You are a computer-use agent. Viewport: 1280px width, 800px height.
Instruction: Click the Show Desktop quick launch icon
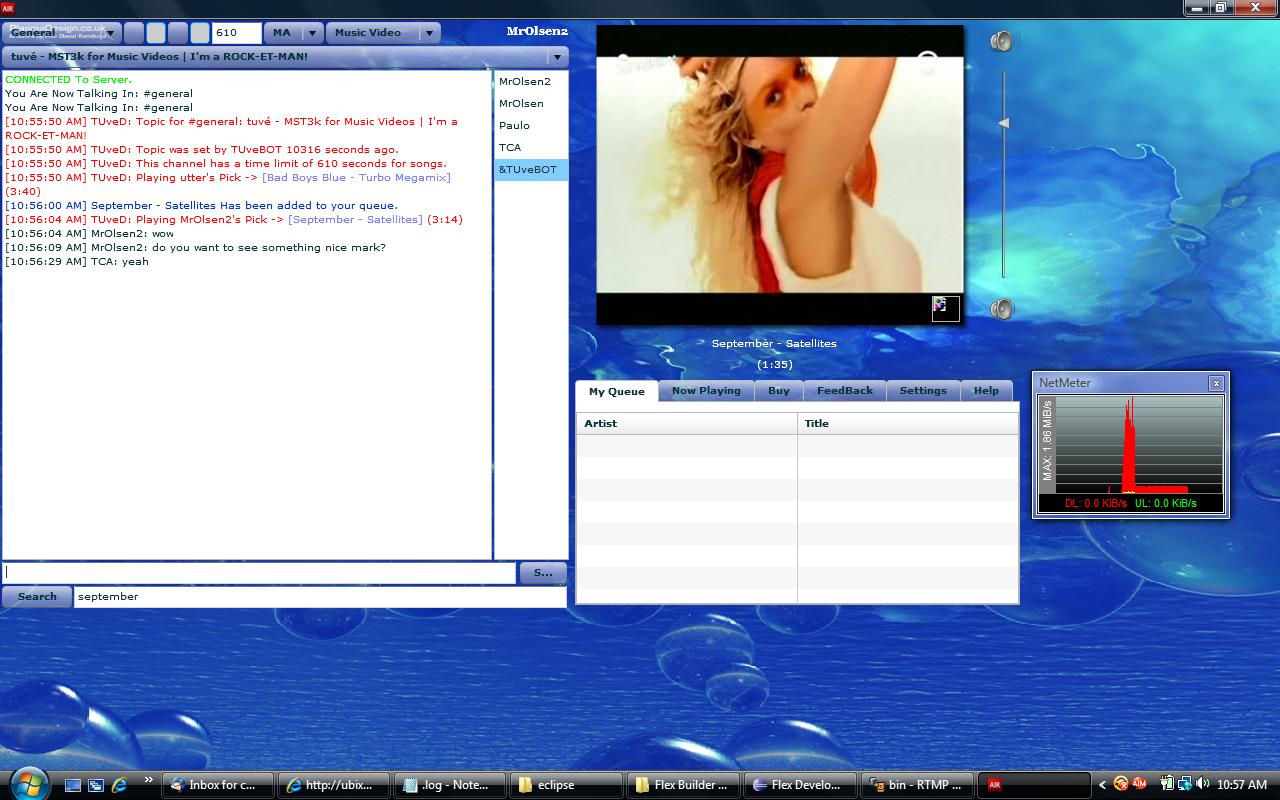(x=73, y=785)
